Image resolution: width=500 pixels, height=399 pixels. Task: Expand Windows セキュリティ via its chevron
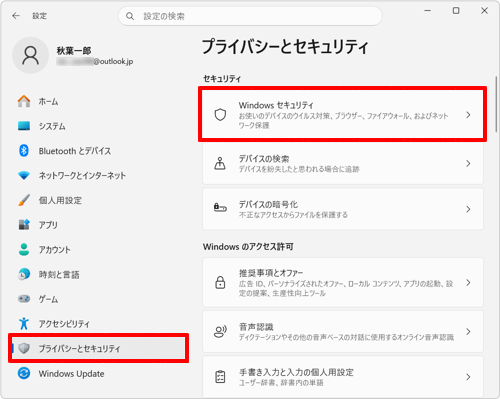coord(468,115)
